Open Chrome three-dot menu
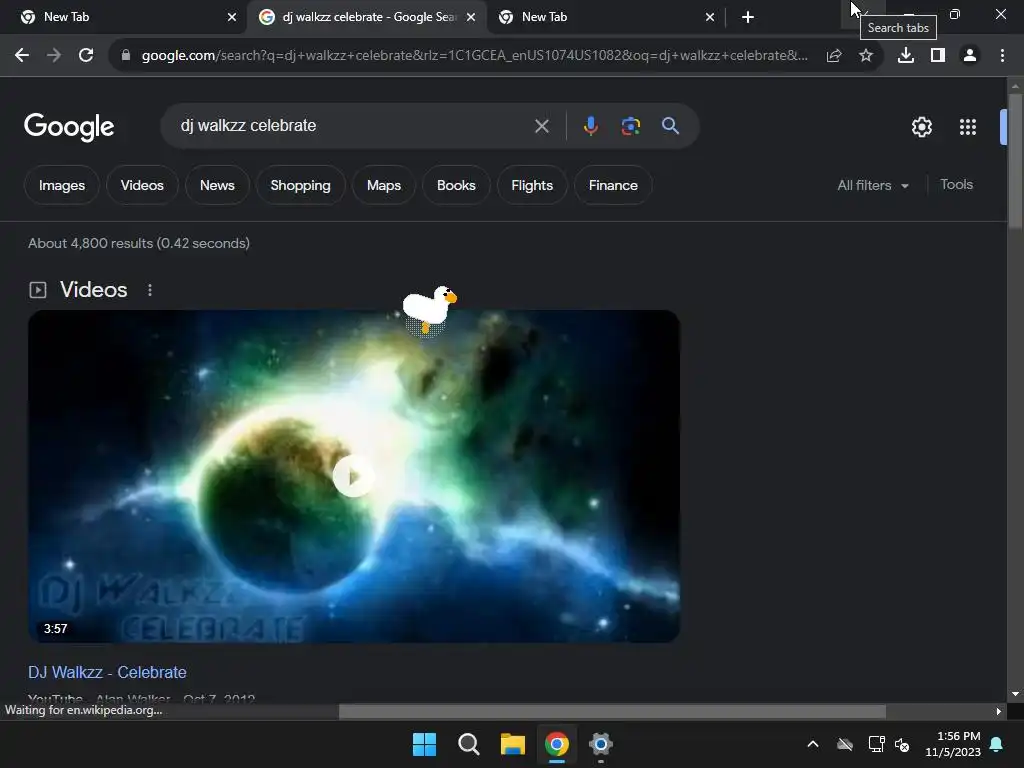 (1002, 56)
